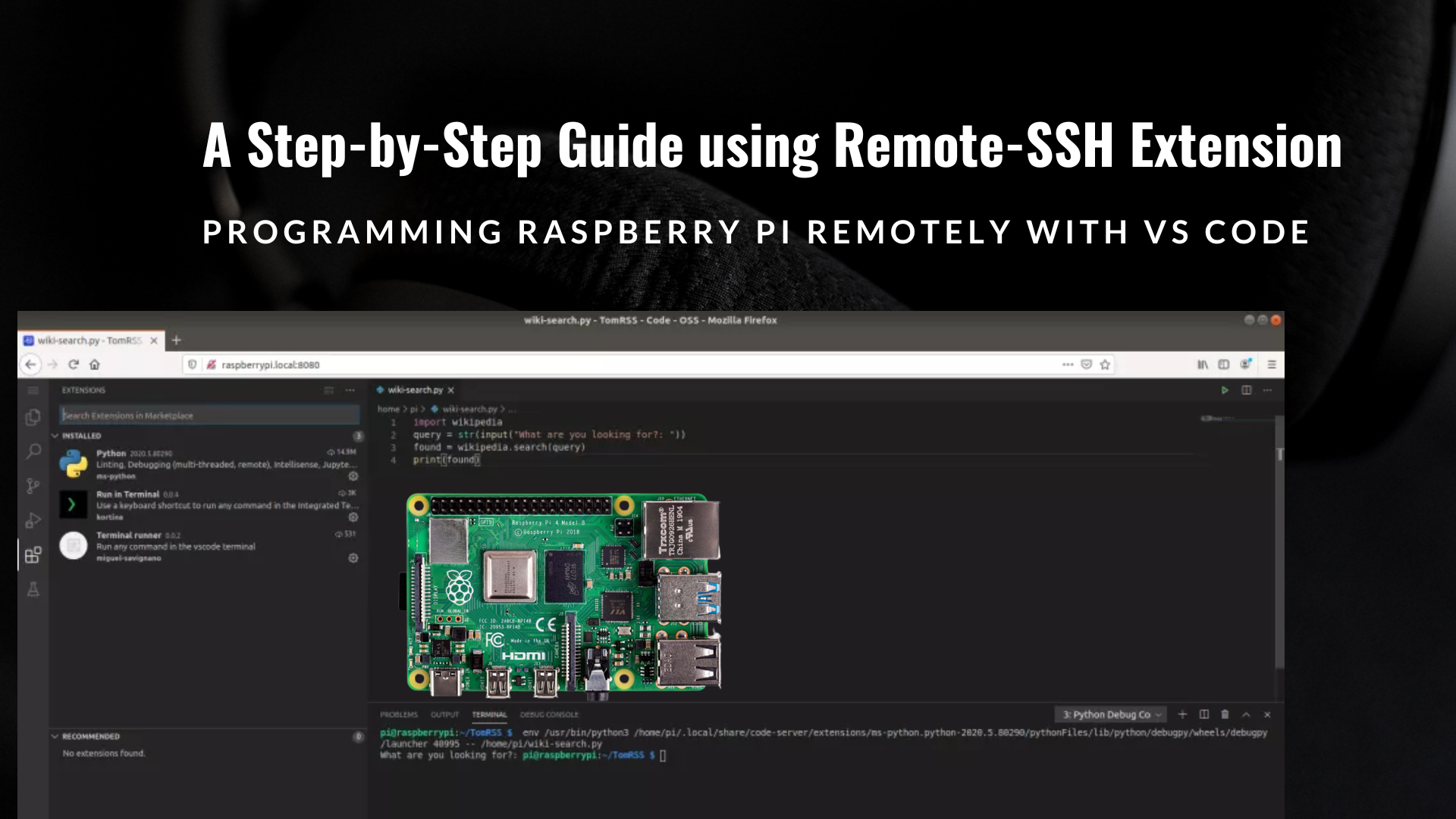Image resolution: width=1456 pixels, height=819 pixels.
Task: Click the editor vertical scrollbar
Action: point(1279,542)
